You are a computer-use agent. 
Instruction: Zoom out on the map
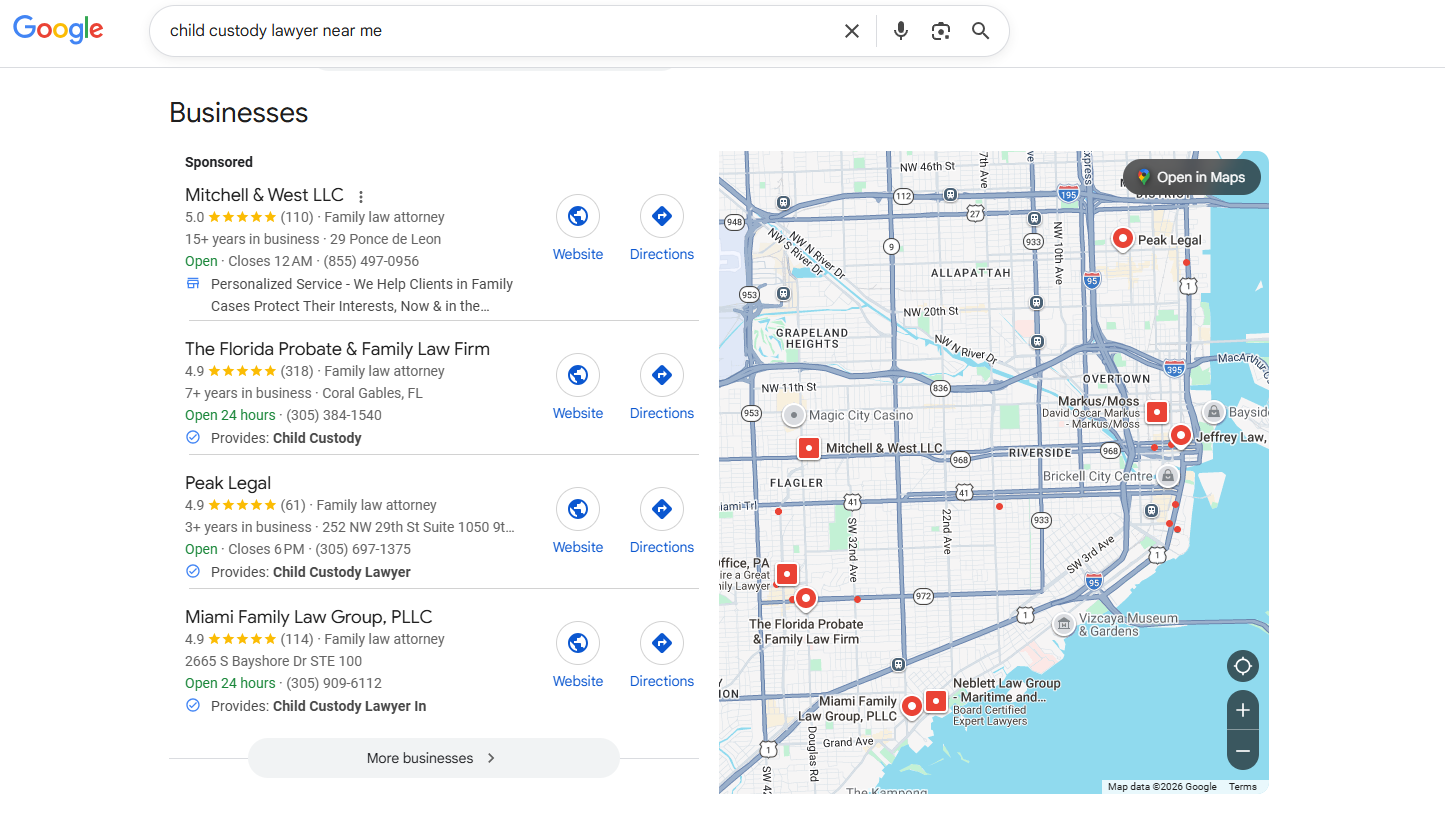click(x=1242, y=750)
